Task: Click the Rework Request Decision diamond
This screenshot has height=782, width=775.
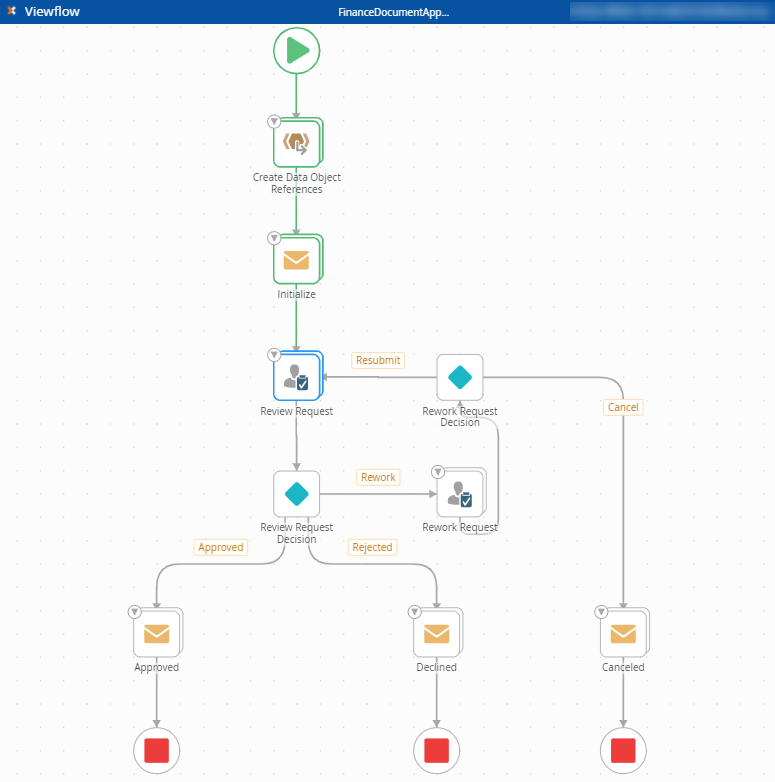Action: [x=459, y=377]
